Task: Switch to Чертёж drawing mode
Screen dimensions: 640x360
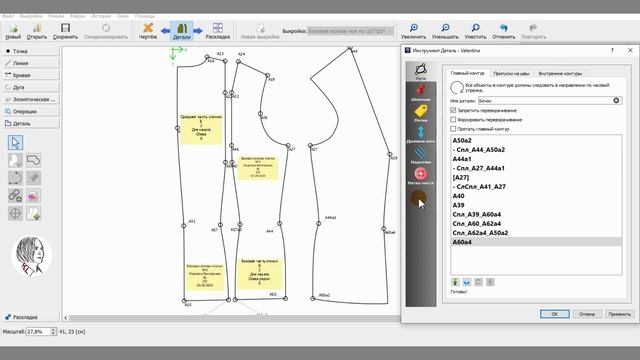Action: click(x=148, y=31)
